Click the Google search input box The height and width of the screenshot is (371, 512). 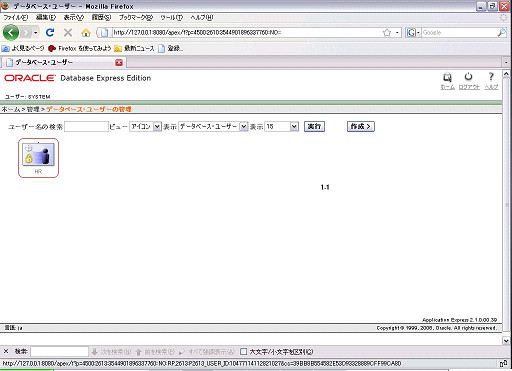coord(459,33)
